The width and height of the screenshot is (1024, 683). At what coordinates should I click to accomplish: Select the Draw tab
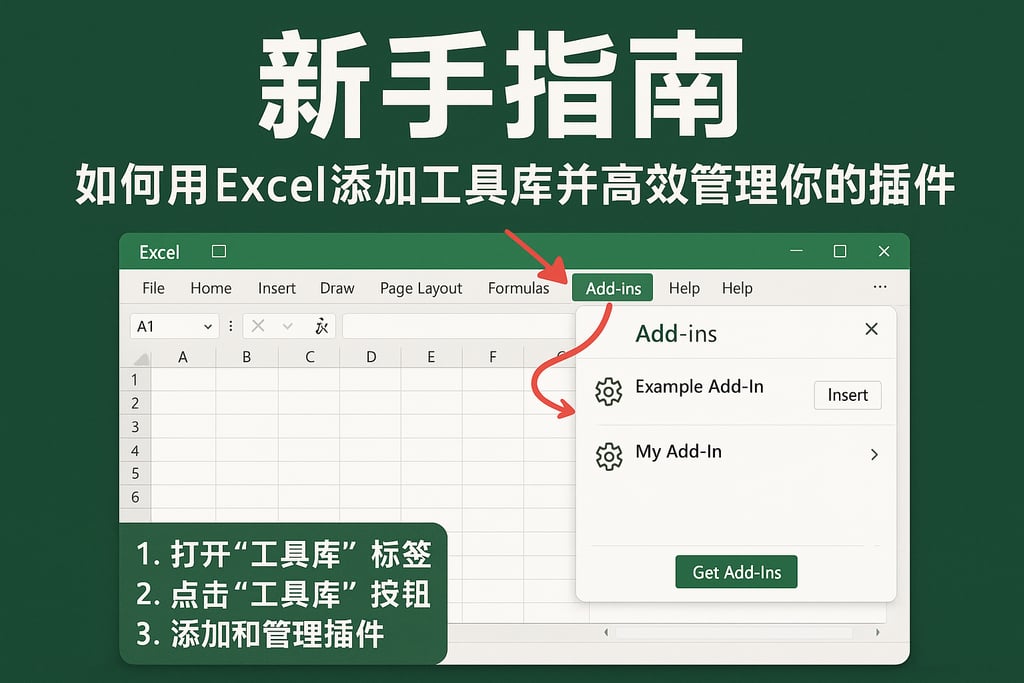337,287
